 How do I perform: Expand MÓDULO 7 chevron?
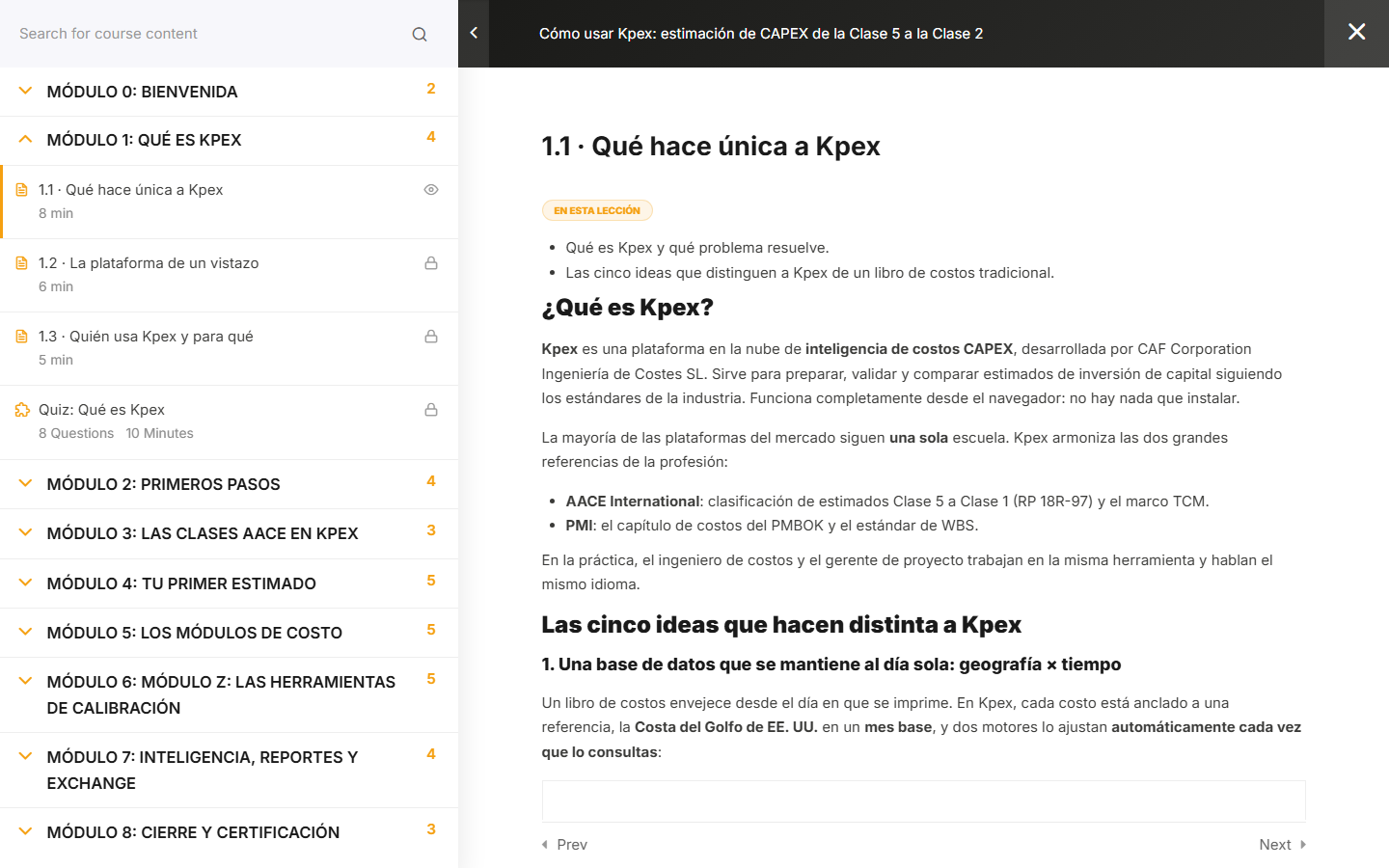click(26, 756)
